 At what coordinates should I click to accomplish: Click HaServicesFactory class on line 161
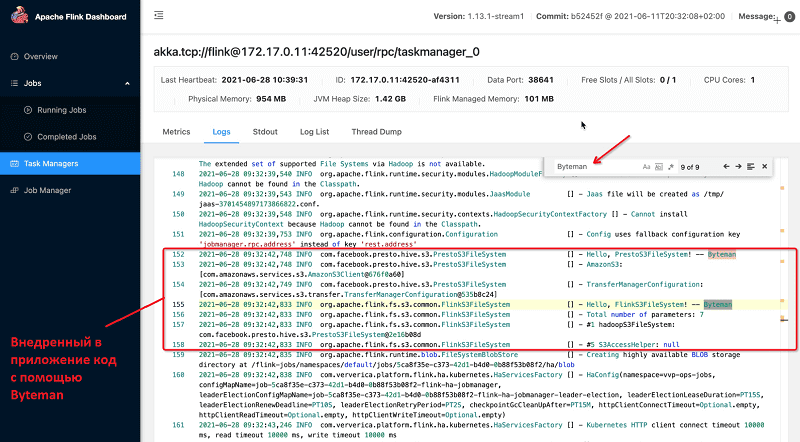tap(528, 425)
